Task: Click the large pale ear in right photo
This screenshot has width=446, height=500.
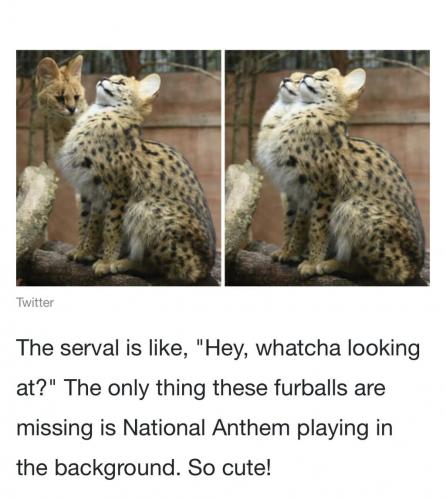Action: click(354, 82)
